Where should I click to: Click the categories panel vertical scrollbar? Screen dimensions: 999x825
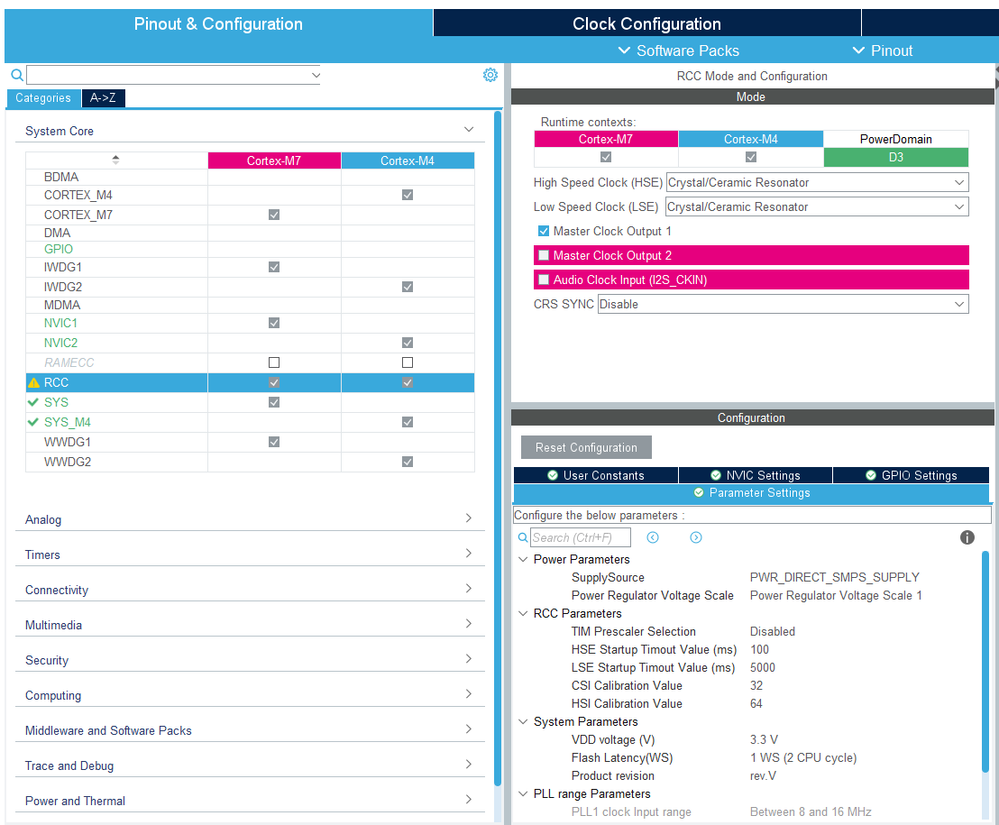[x=498, y=448]
